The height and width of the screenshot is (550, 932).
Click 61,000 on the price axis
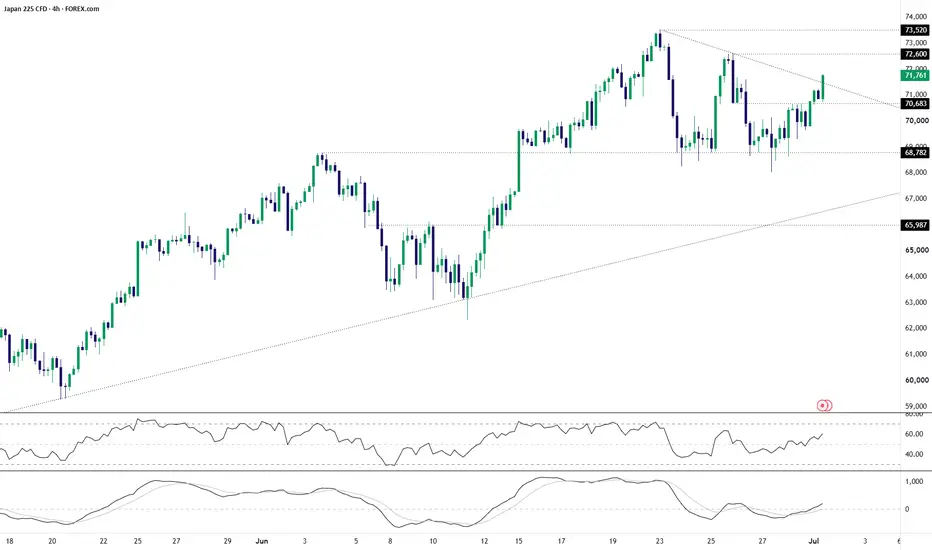[916, 354]
